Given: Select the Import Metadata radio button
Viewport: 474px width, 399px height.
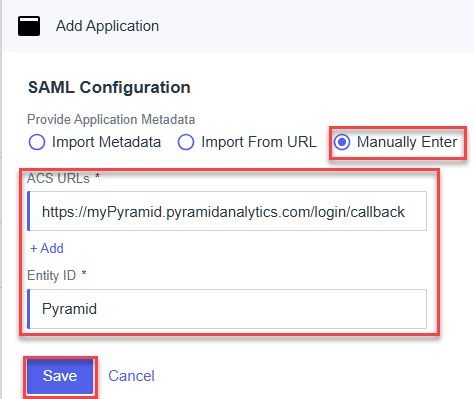Looking at the screenshot, I should [37, 142].
